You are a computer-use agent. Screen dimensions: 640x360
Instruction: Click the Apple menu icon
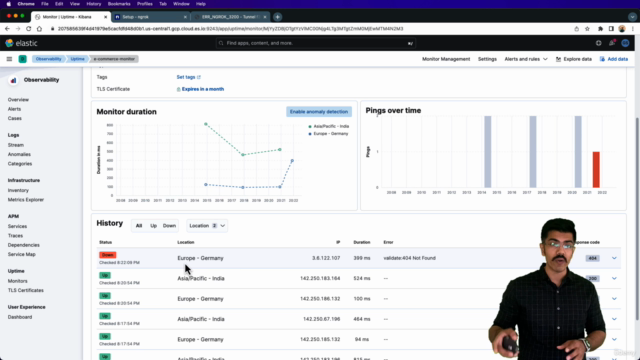pos(9,4)
